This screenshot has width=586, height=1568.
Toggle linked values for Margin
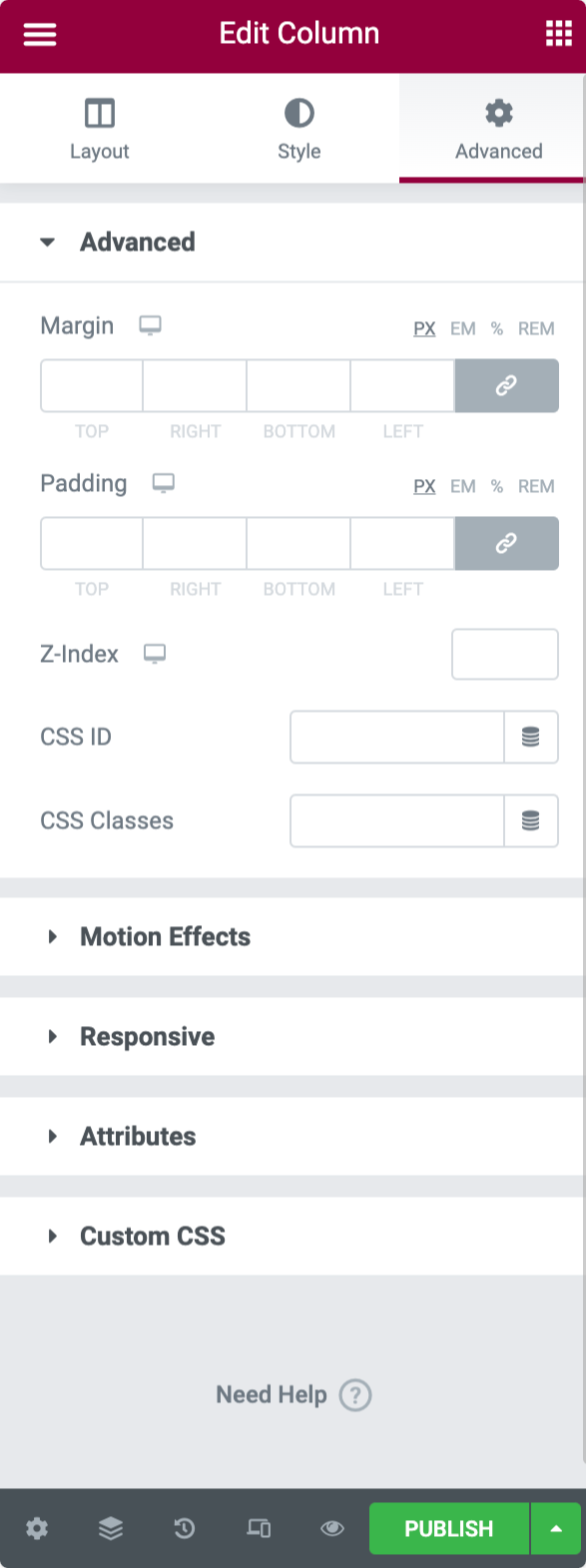(506, 385)
